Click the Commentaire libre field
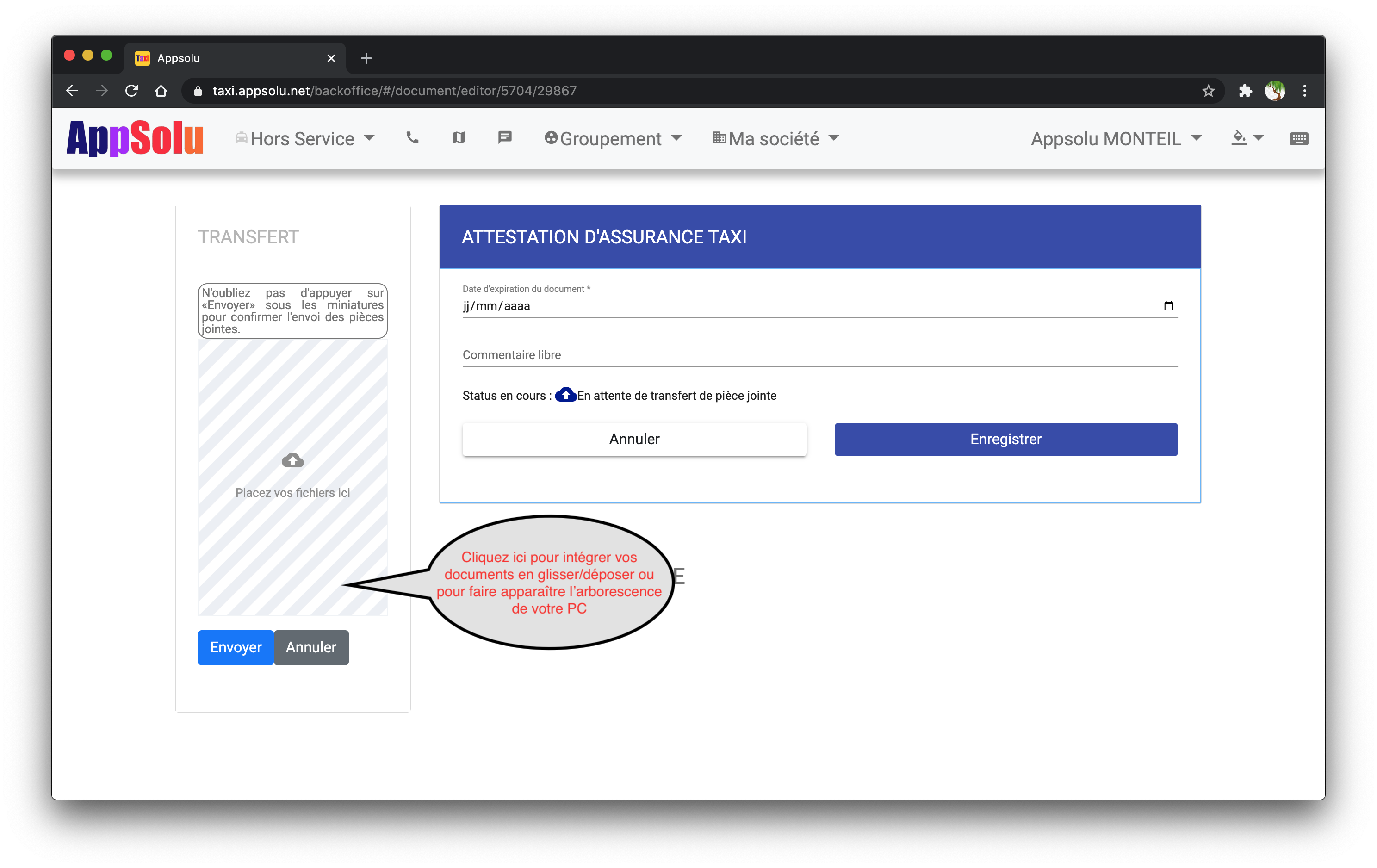Viewport: 1377px width, 868px height. pos(819,355)
